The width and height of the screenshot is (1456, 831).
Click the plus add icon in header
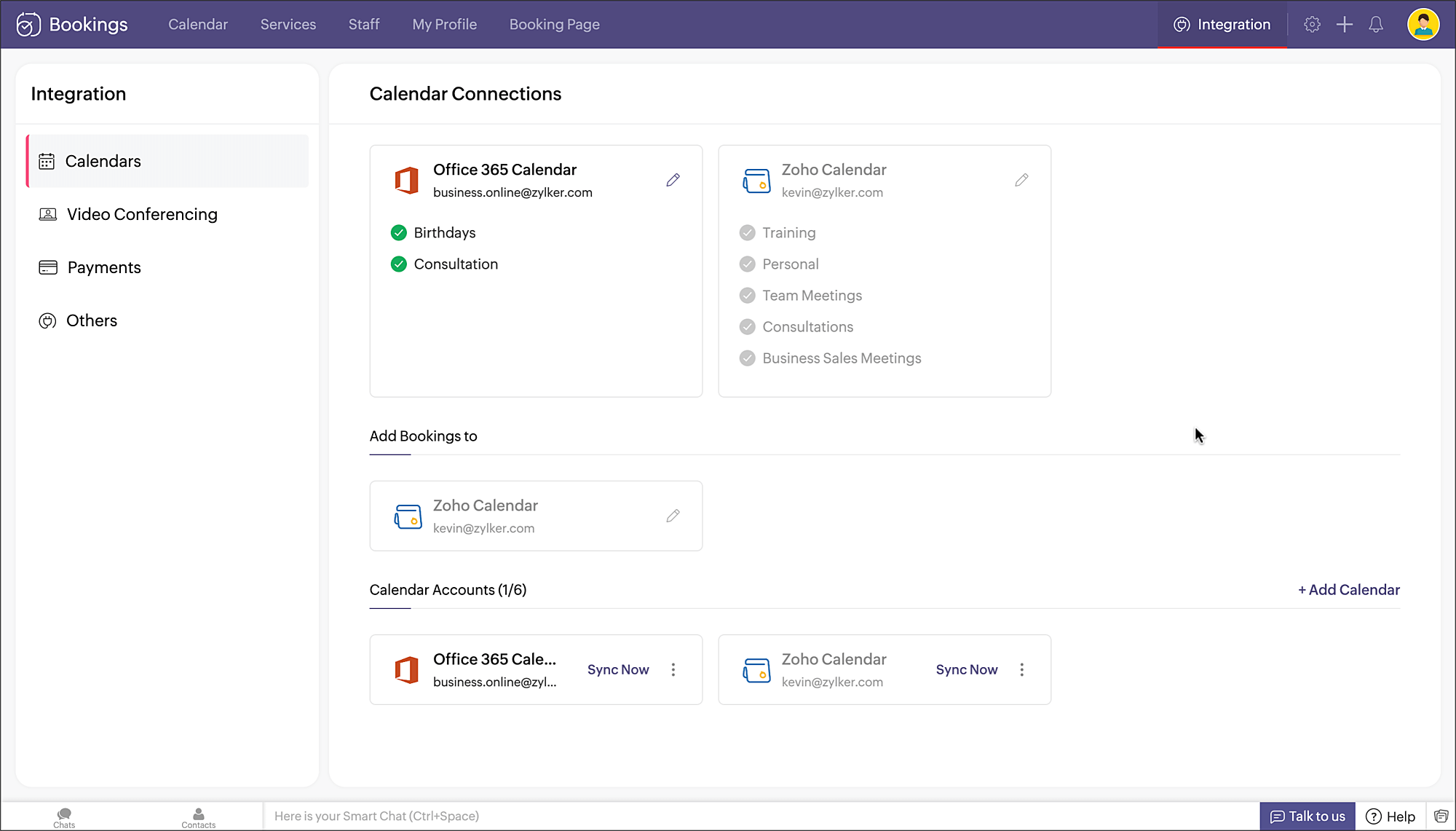[x=1344, y=25]
